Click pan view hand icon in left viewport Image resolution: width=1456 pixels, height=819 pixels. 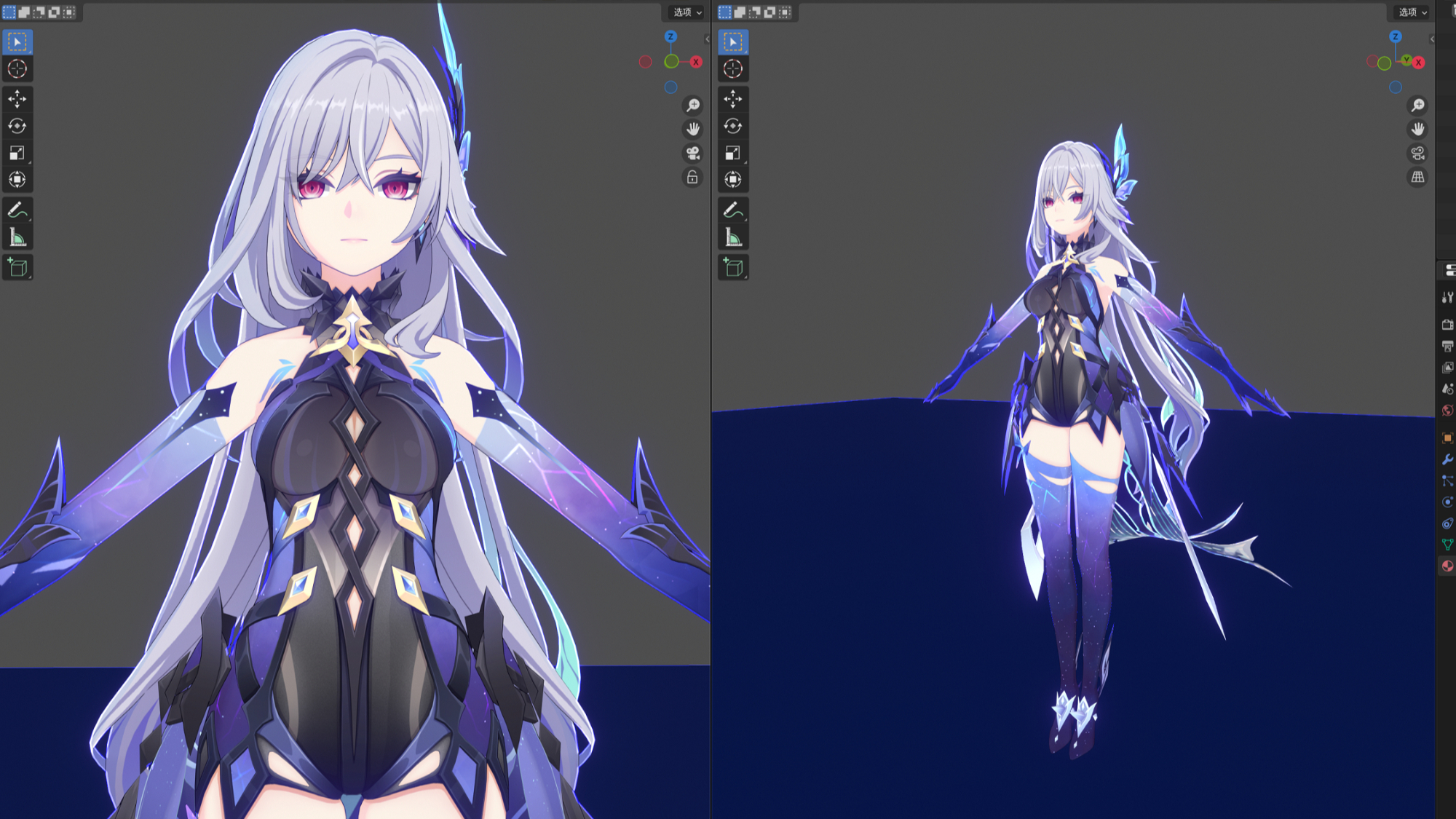tap(692, 129)
